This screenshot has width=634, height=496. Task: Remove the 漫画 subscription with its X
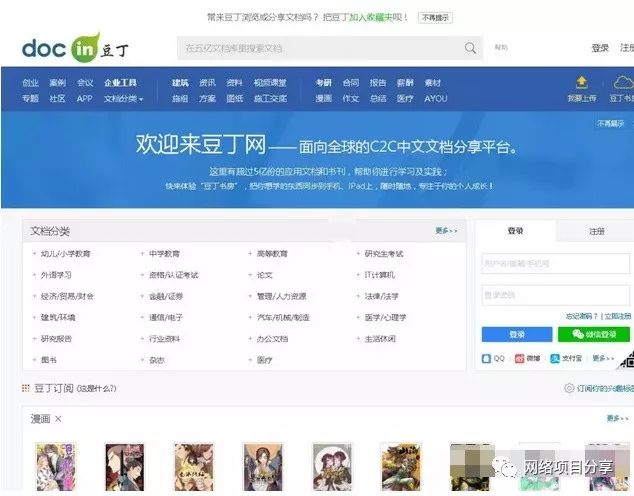pos(58,419)
